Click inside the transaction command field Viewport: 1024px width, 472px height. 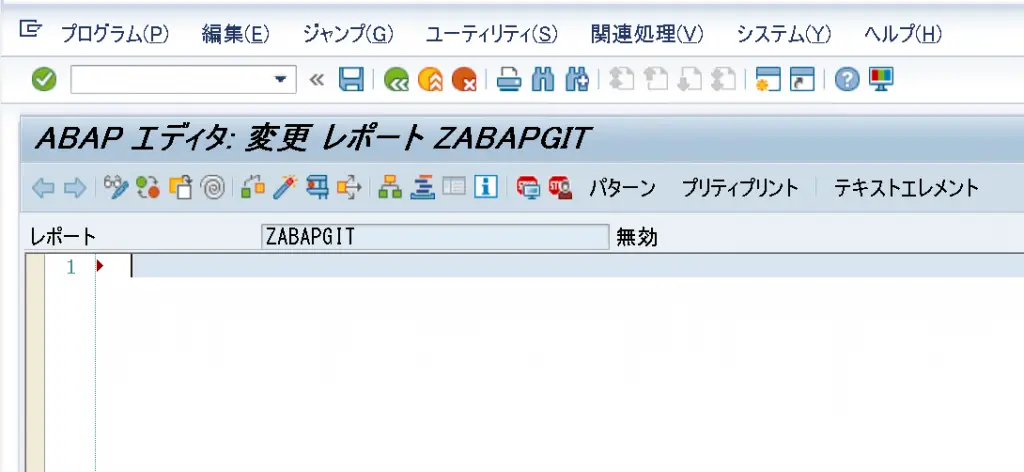point(171,80)
